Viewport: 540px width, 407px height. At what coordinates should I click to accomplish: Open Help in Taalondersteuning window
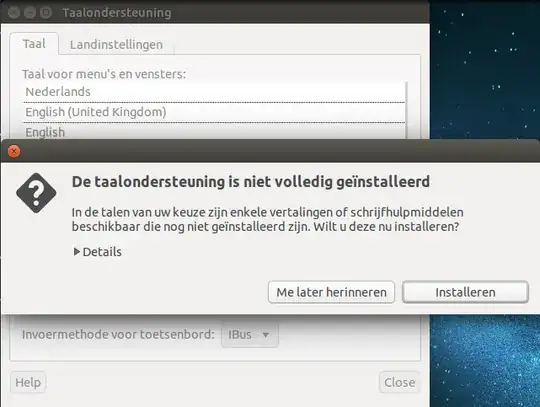click(x=28, y=382)
